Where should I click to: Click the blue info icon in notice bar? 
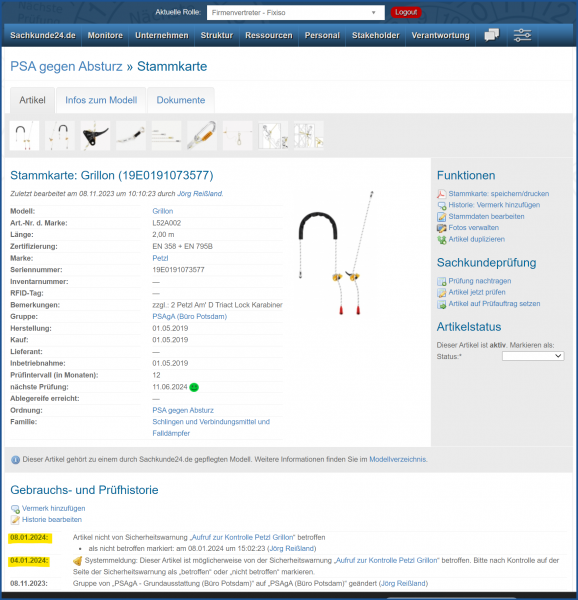(x=16, y=460)
